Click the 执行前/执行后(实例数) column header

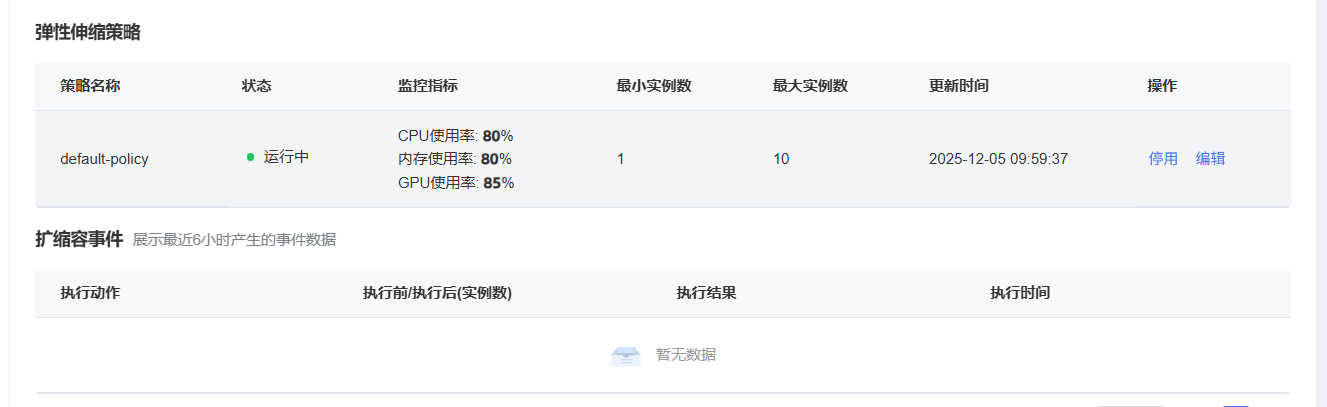coord(437,293)
